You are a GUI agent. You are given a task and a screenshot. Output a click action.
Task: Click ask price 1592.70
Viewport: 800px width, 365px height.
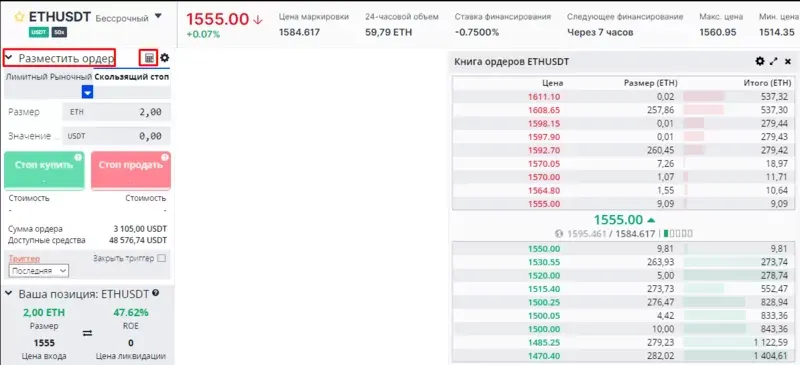[x=544, y=150]
